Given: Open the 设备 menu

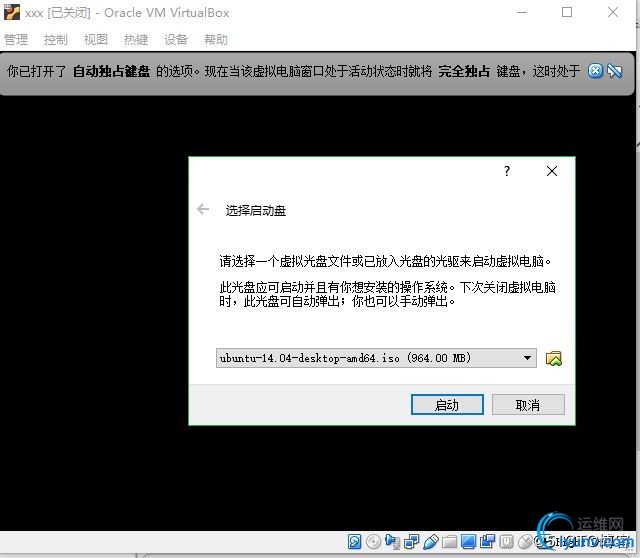Looking at the screenshot, I should click(176, 39).
